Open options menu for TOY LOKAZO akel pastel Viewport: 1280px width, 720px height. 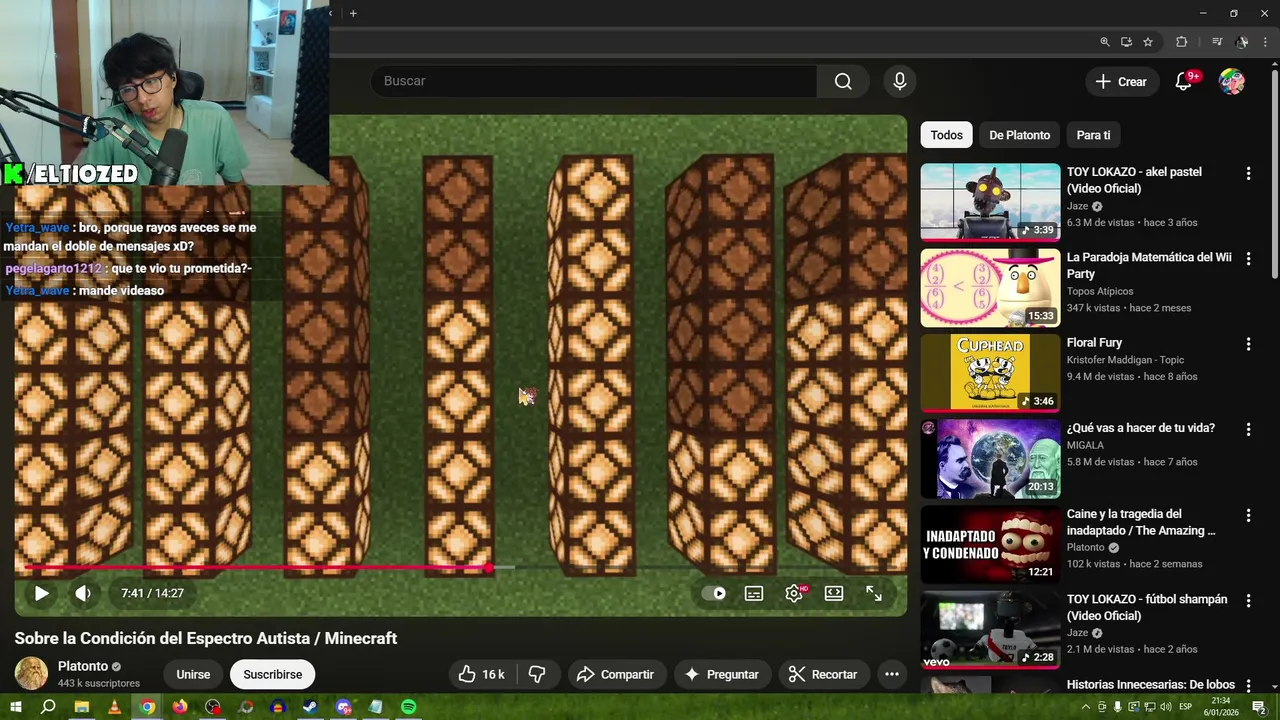click(x=1248, y=174)
